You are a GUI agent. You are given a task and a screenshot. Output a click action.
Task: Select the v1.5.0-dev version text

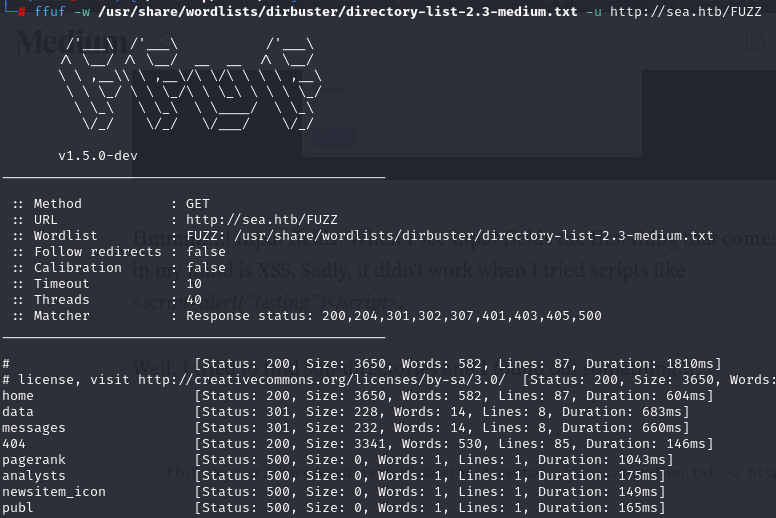(98, 156)
